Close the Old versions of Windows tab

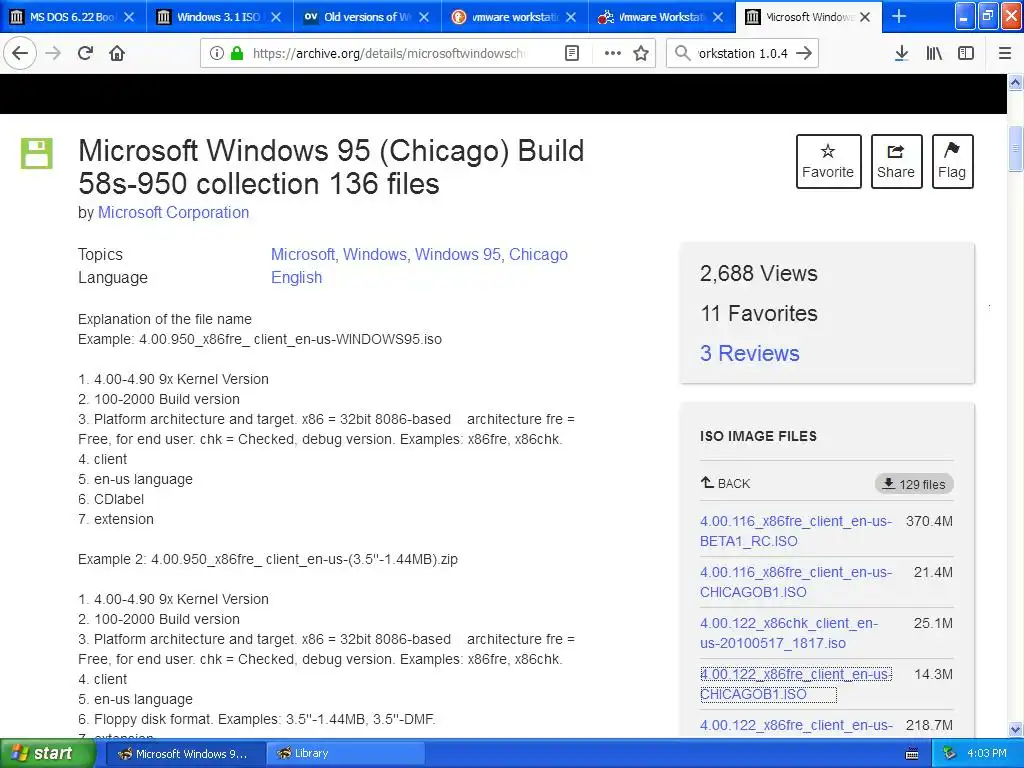coord(424,17)
